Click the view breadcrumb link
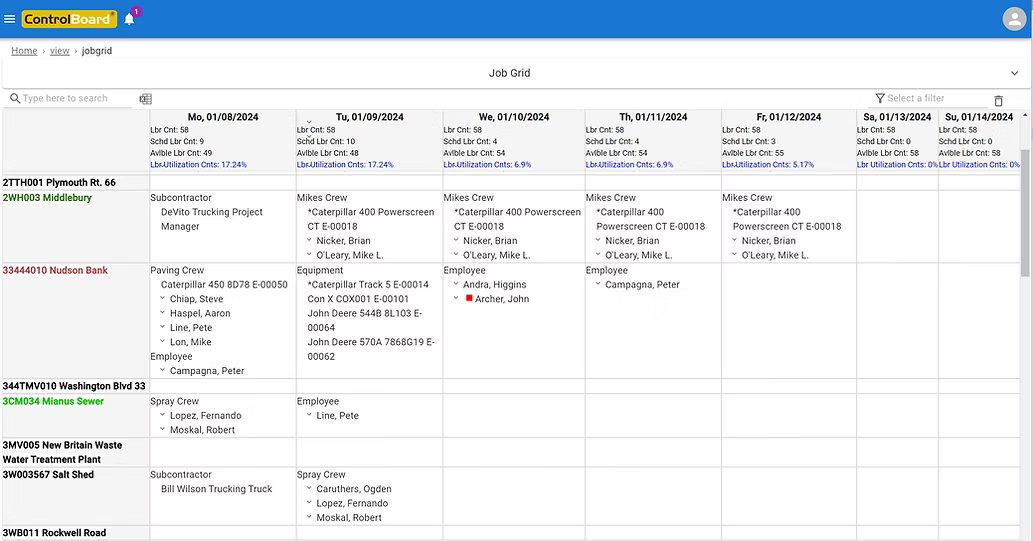The image size is (1033, 541). [60, 51]
